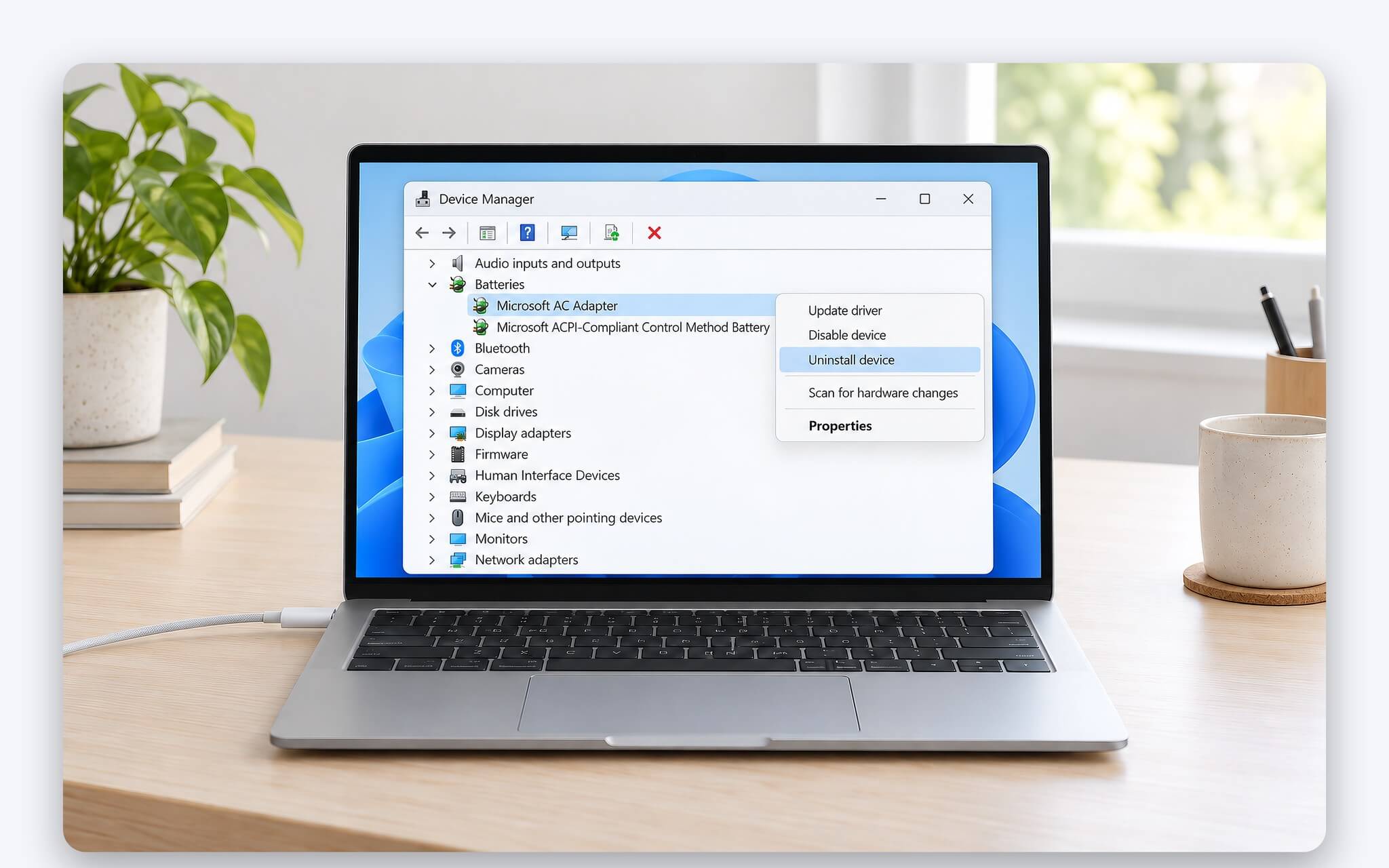Click the drive icon next to Disk drives
This screenshot has height=868, width=1389.
(x=458, y=412)
